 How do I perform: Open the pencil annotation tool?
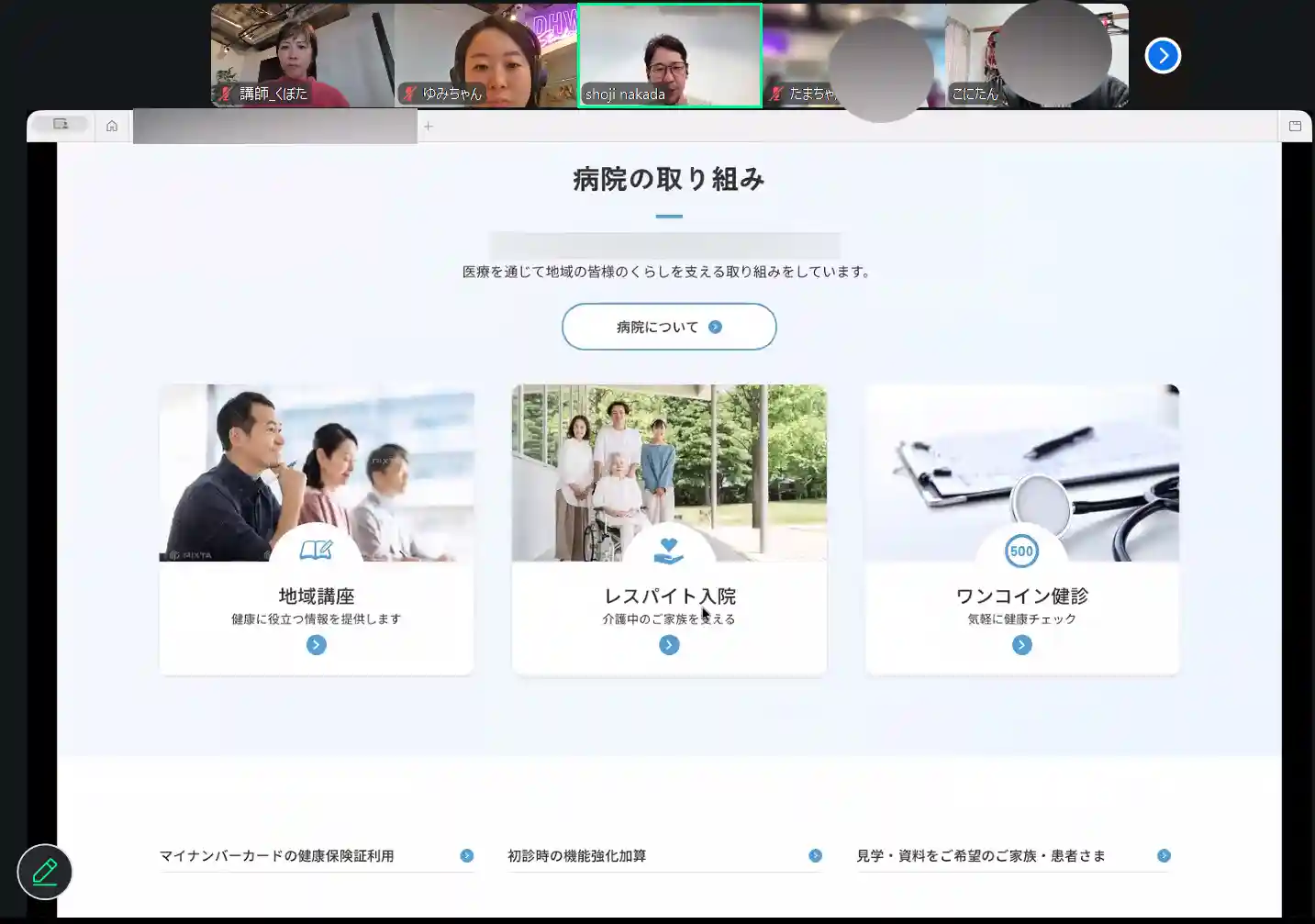click(x=44, y=872)
